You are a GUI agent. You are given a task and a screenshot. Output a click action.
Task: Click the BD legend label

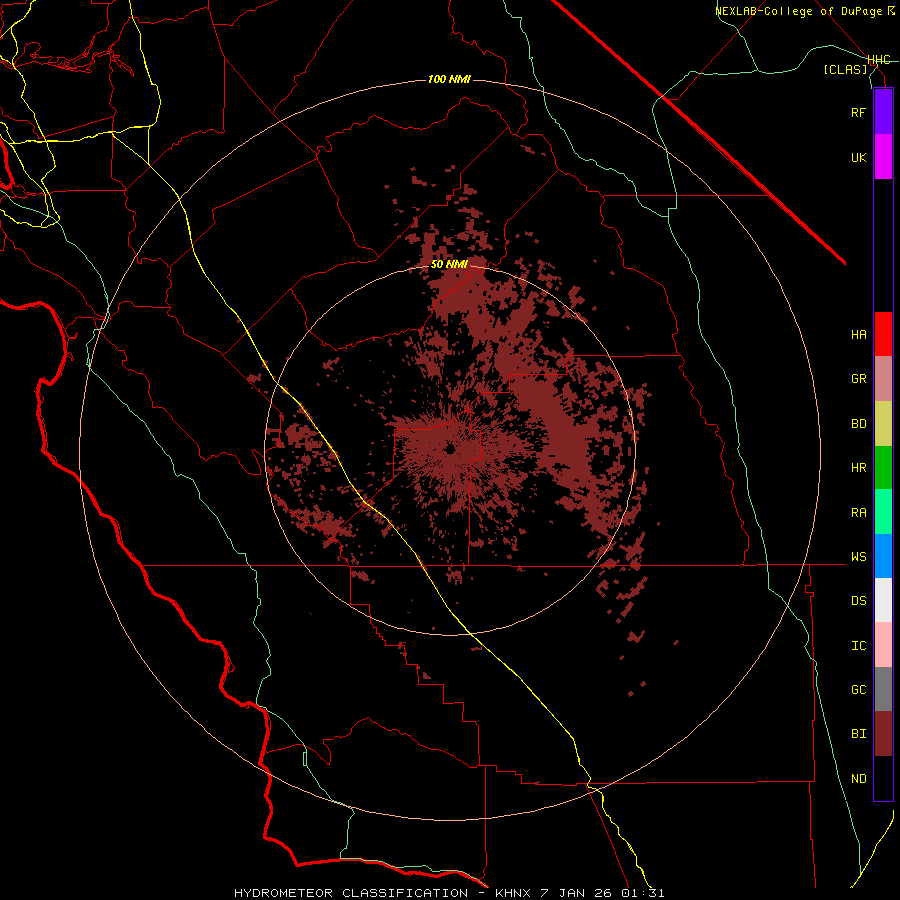(x=858, y=424)
